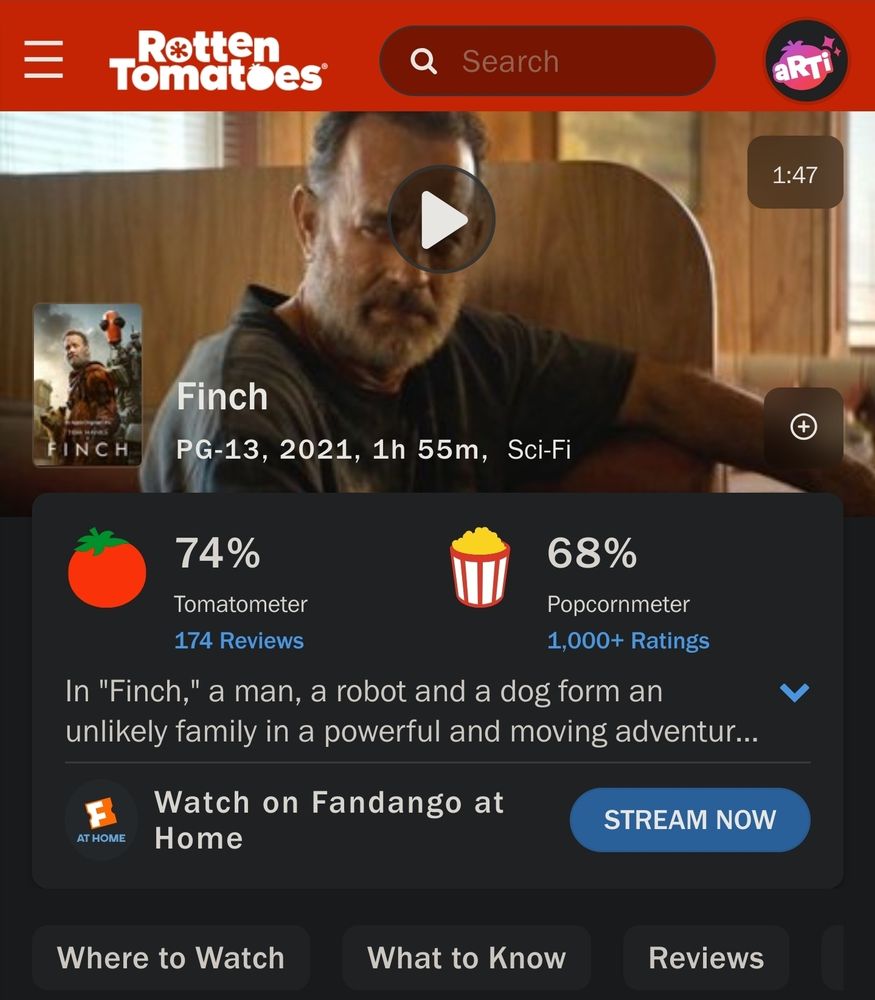Click the red tomato Tomatometer icon
Screen dimensions: 875x1000
[107, 568]
